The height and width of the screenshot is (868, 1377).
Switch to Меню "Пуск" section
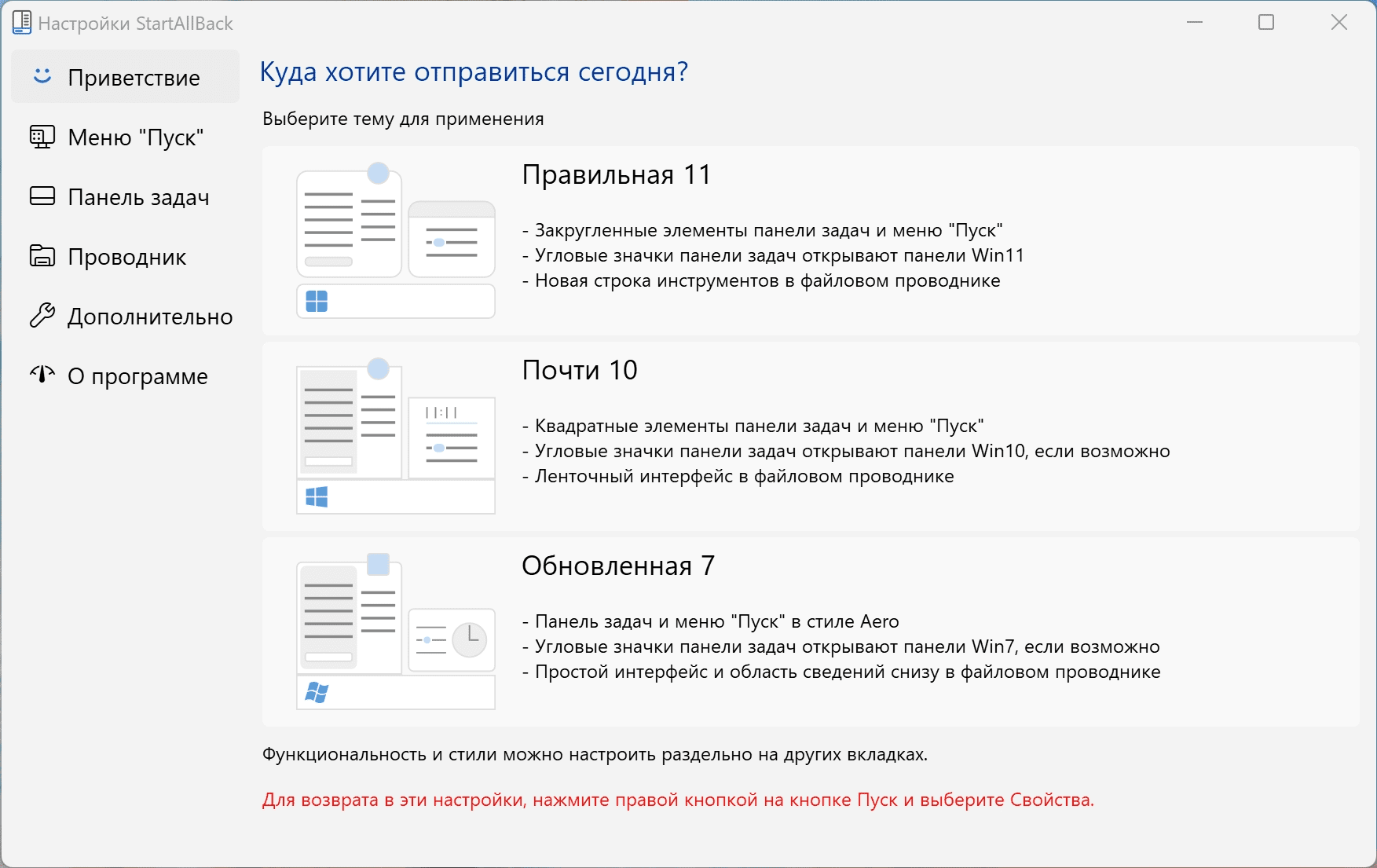point(126,137)
